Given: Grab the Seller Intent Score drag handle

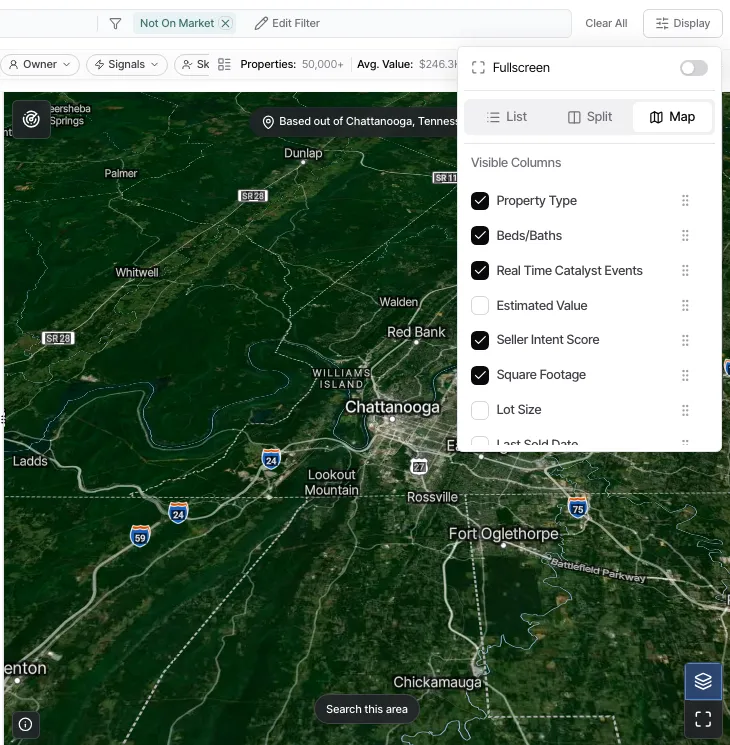Looking at the screenshot, I should click(x=685, y=340).
